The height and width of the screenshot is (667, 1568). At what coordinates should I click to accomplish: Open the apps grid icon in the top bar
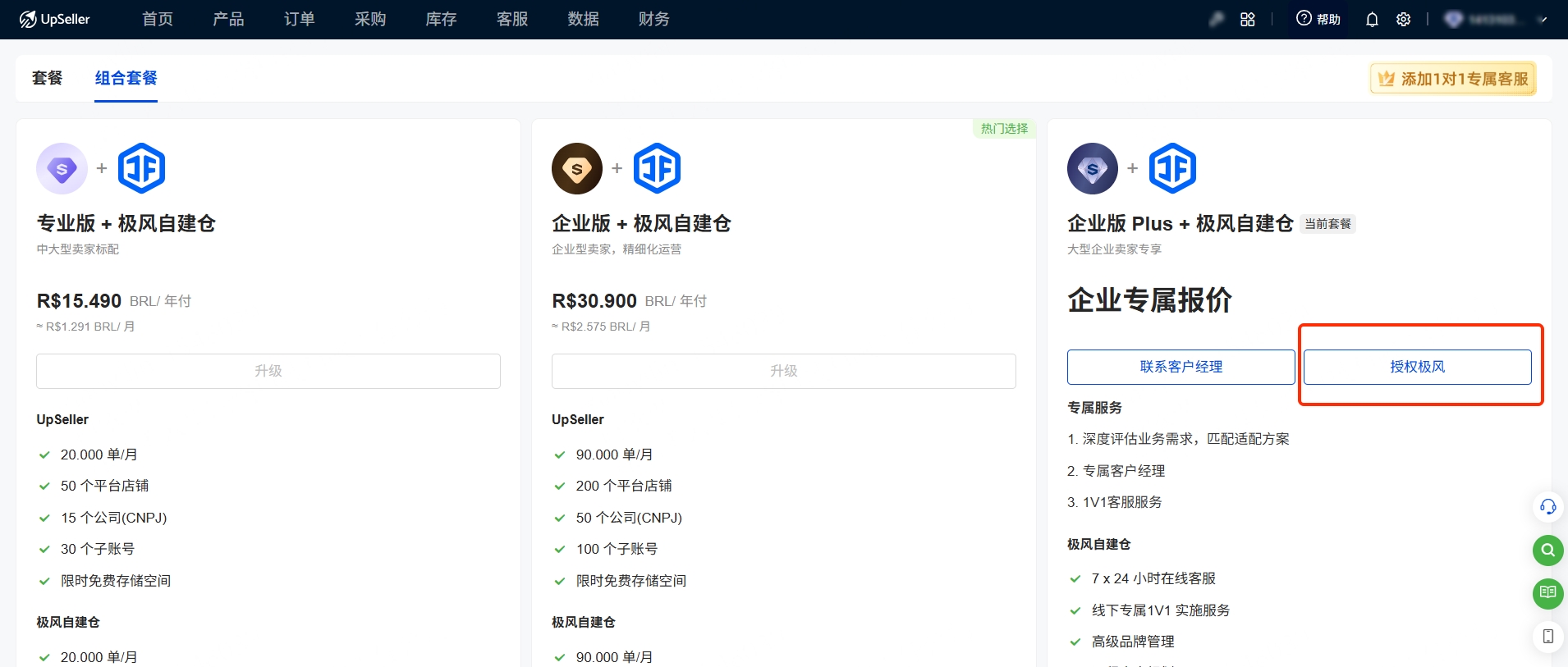tap(1248, 19)
